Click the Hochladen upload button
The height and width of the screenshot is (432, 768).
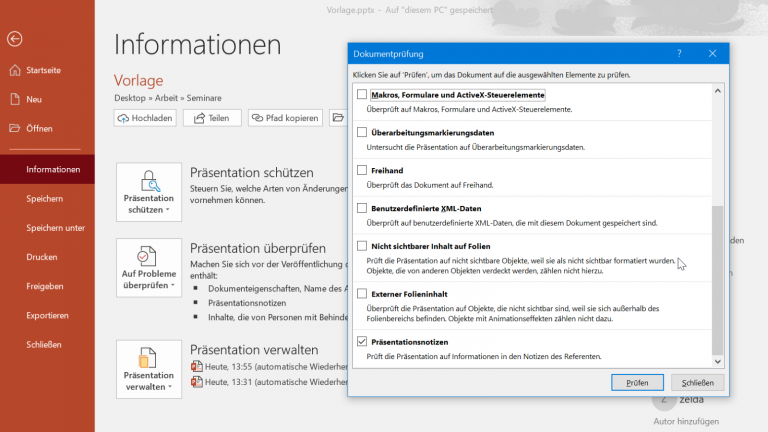[146, 118]
